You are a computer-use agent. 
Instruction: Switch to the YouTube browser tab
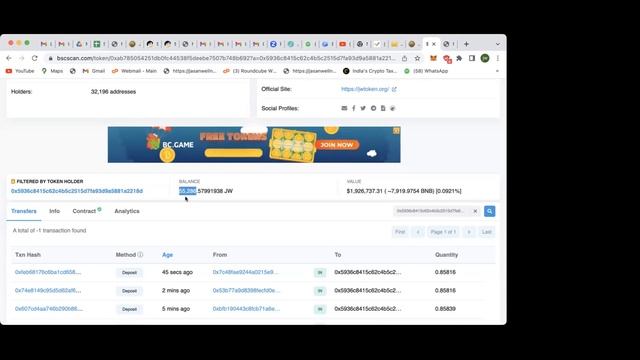[x=343, y=44]
